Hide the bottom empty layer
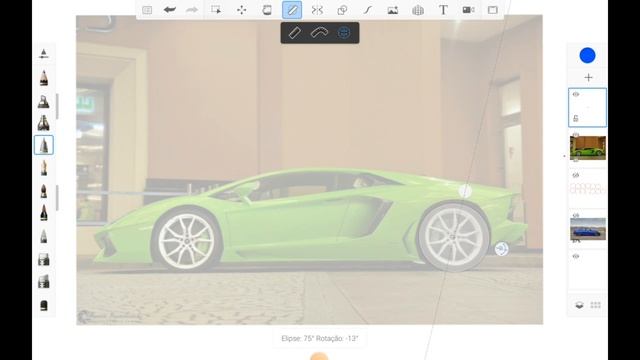 click(576, 256)
